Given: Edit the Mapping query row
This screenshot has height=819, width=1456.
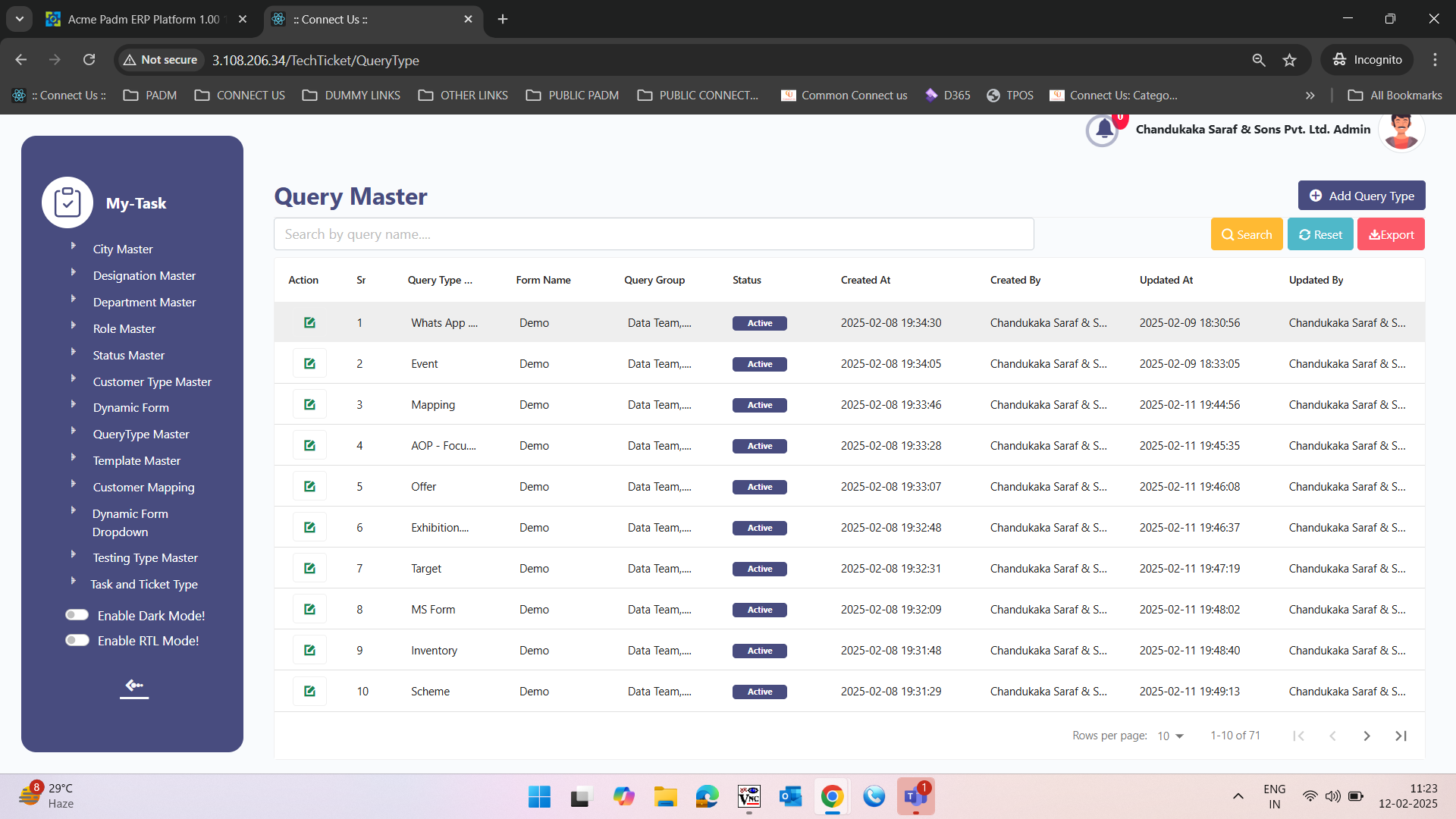Looking at the screenshot, I should coord(309,404).
